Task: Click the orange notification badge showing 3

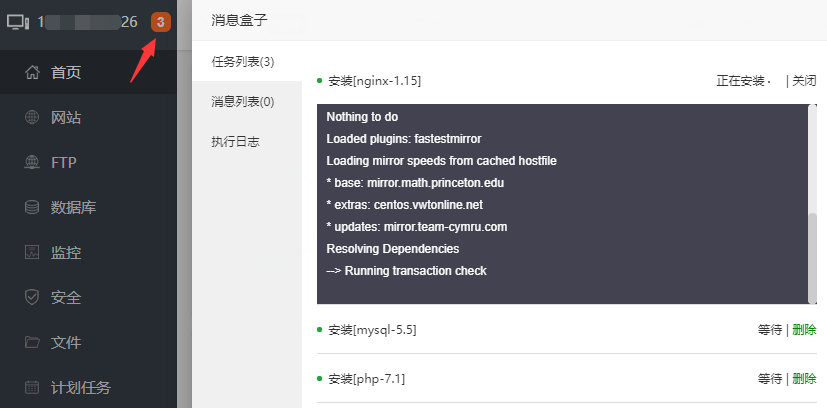Action: pyautogui.click(x=161, y=22)
